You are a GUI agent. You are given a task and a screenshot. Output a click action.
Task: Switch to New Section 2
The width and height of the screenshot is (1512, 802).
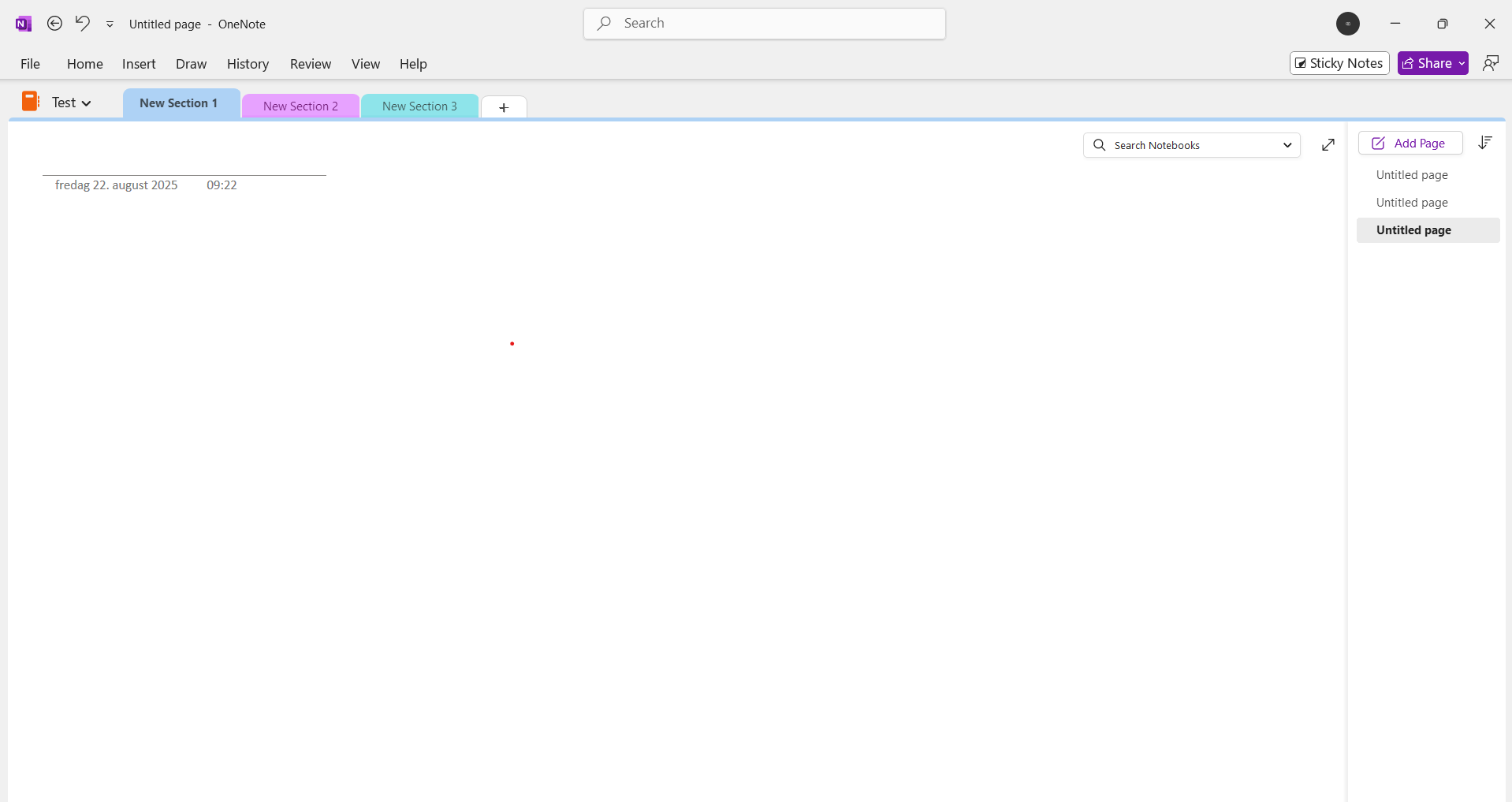point(300,106)
